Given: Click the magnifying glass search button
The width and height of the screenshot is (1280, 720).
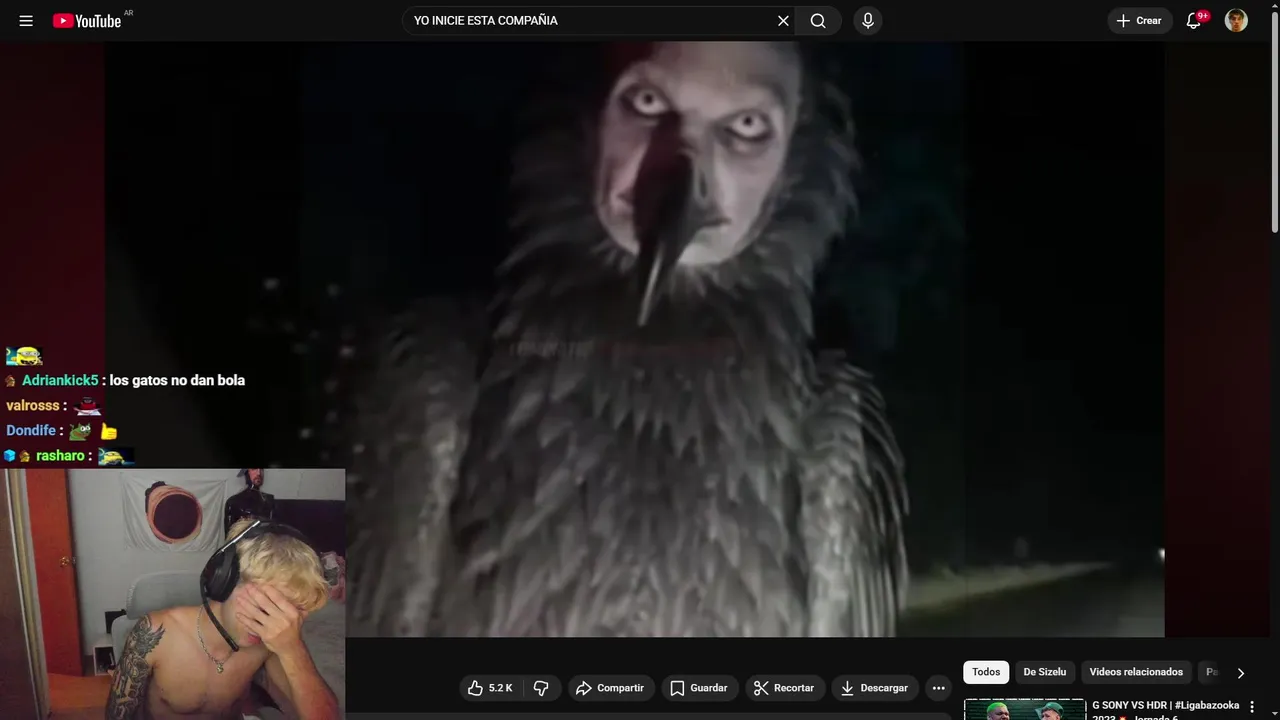Looking at the screenshot, I should click(818, 21).
